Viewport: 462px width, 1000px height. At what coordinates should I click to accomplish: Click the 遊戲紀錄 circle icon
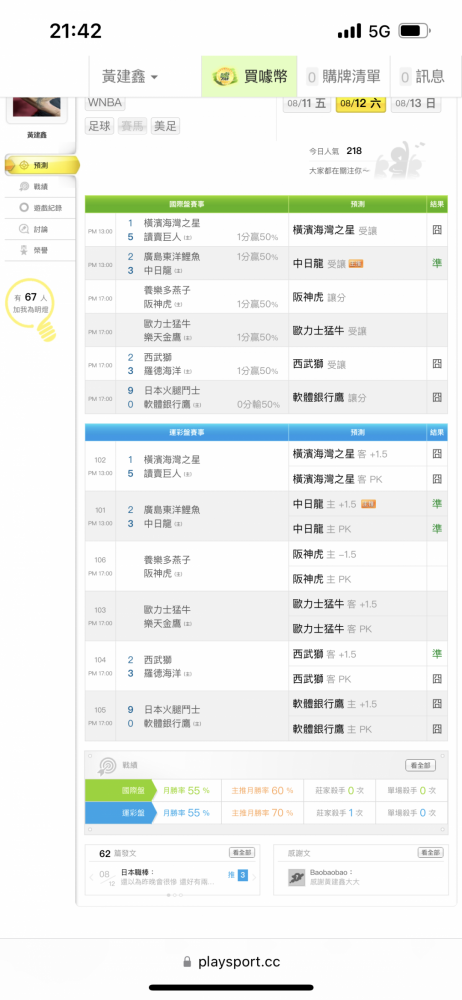24,207
